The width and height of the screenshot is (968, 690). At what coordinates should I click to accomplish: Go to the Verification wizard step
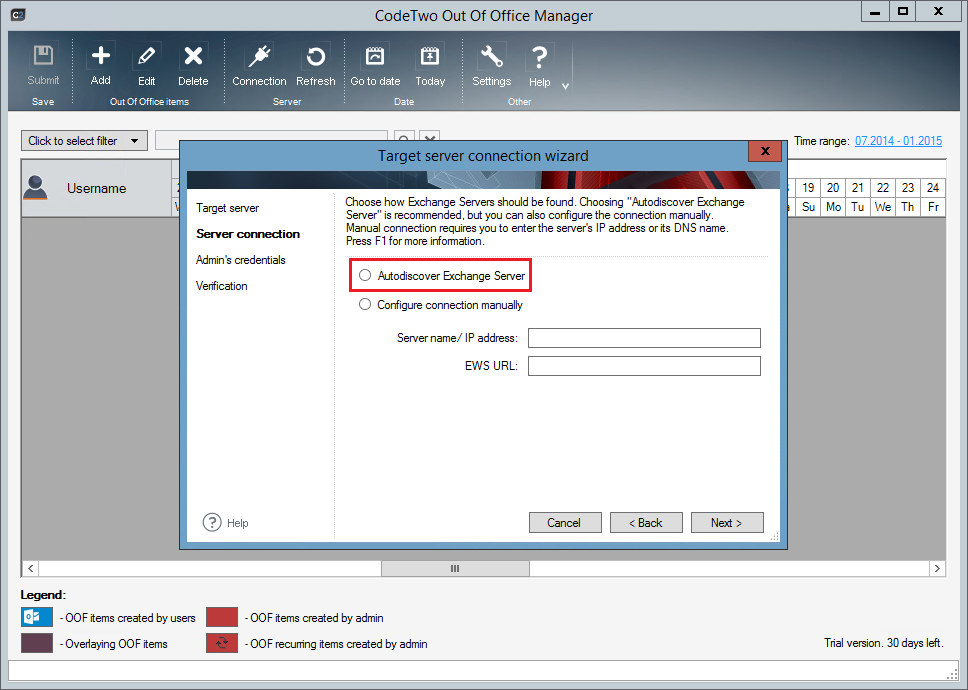point(222,286)
